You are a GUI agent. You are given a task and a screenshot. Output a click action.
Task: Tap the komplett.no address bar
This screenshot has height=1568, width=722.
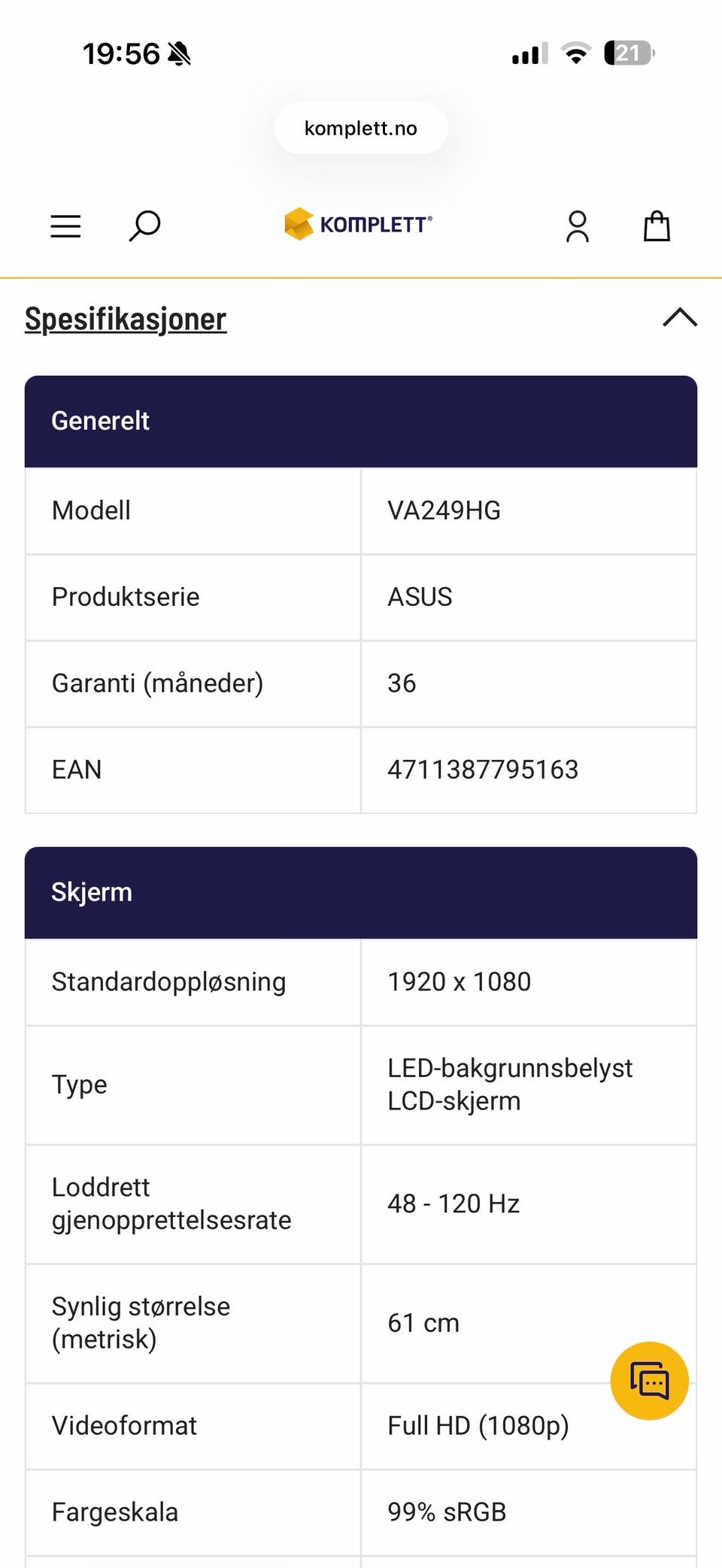pyautogui.click(x=361, y=128)
